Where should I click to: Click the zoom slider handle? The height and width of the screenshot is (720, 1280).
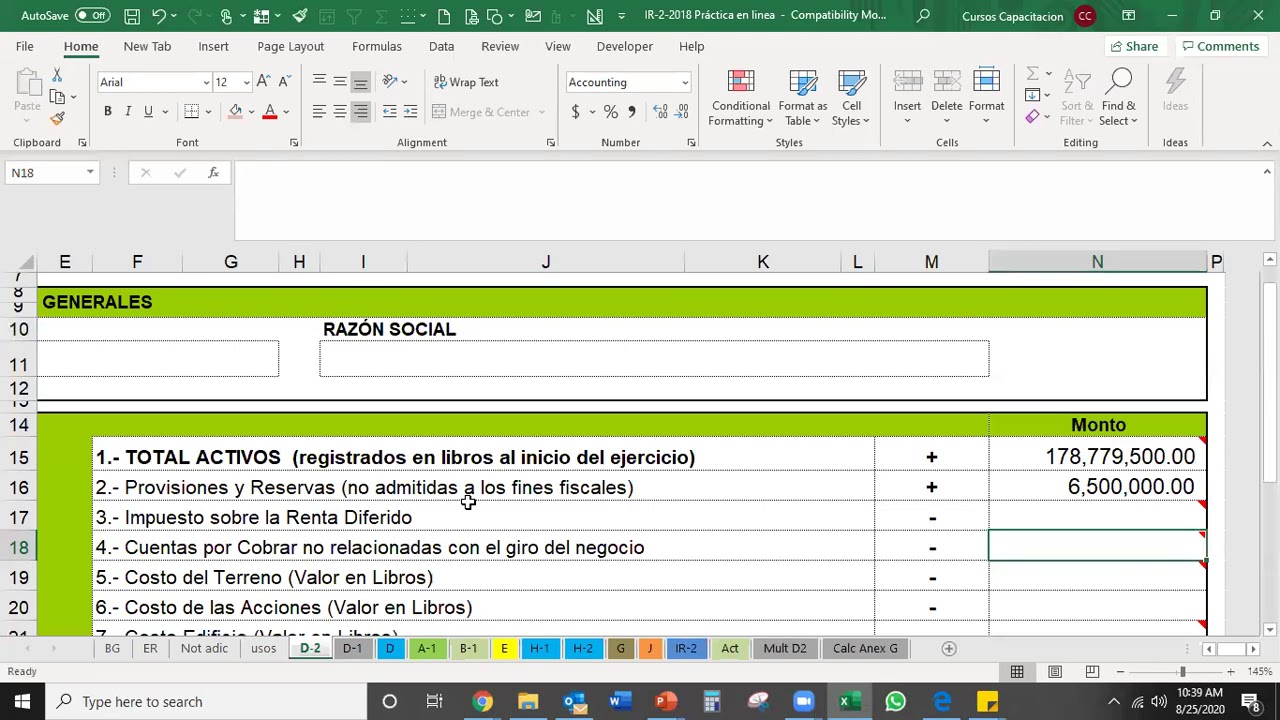[1182, 672]
